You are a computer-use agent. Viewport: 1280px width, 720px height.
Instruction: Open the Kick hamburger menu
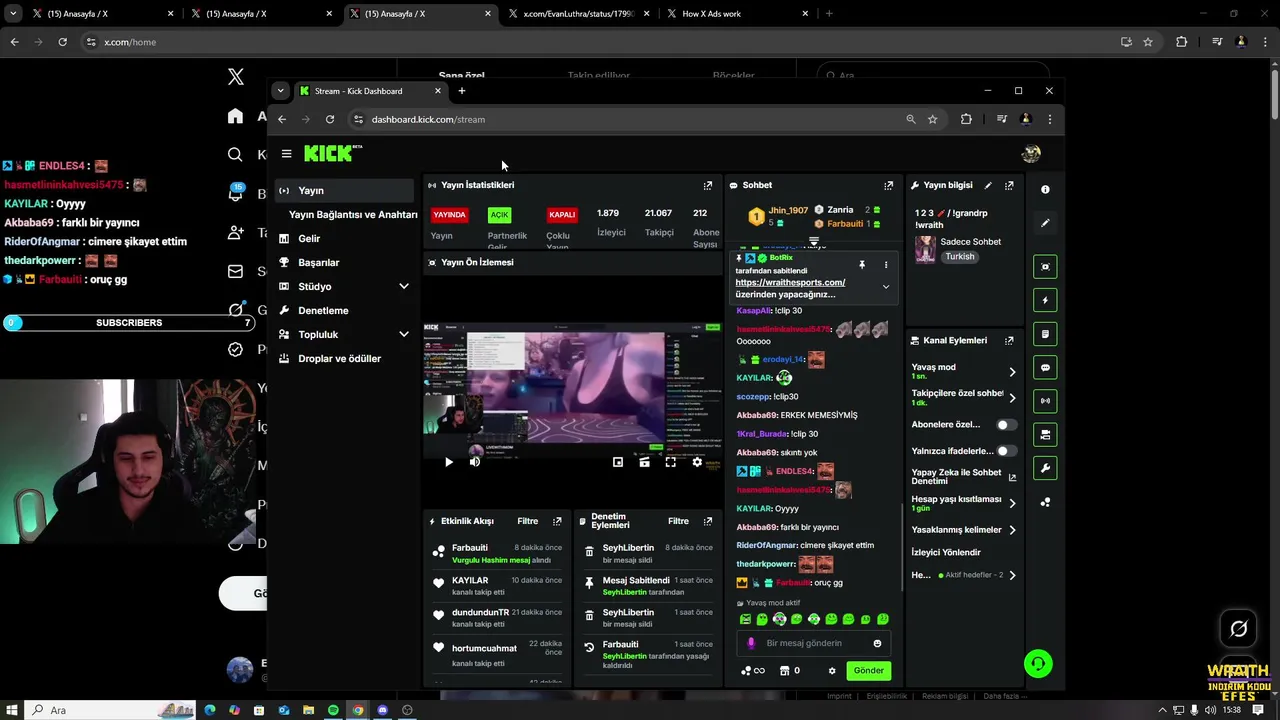tap(286, 153)
